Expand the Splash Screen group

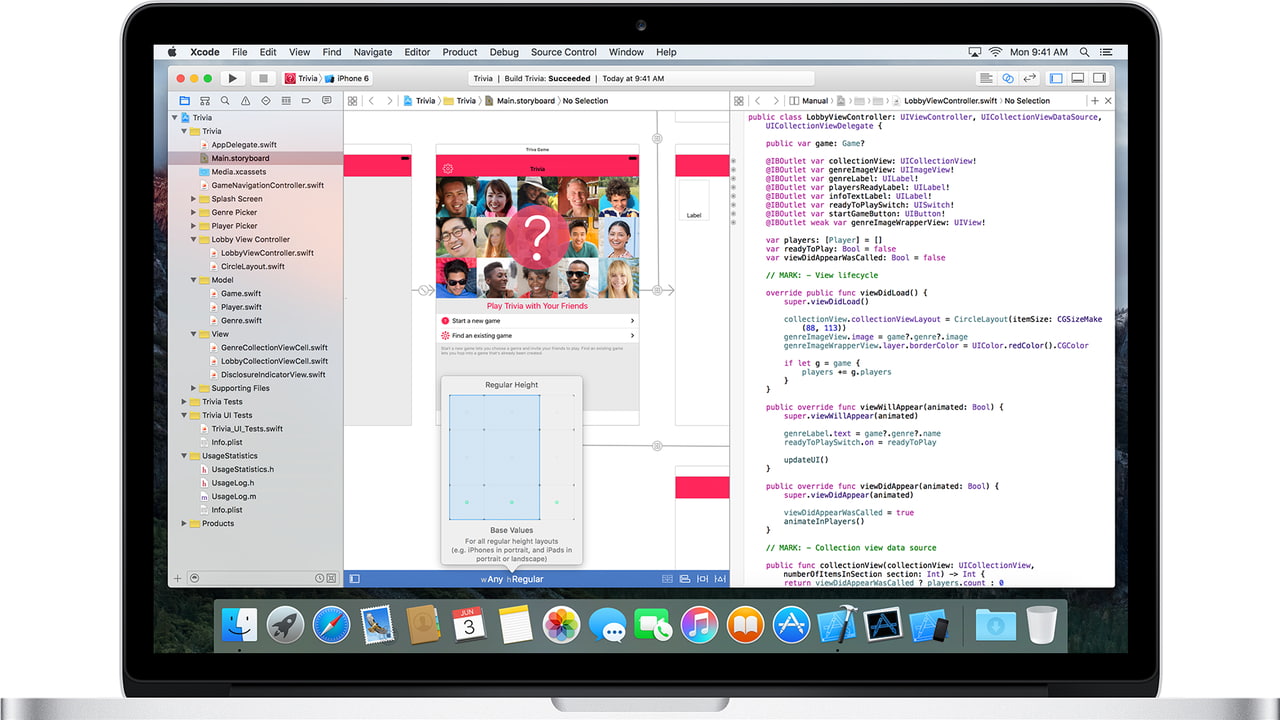pyautogui.click(x=193, y=199)
